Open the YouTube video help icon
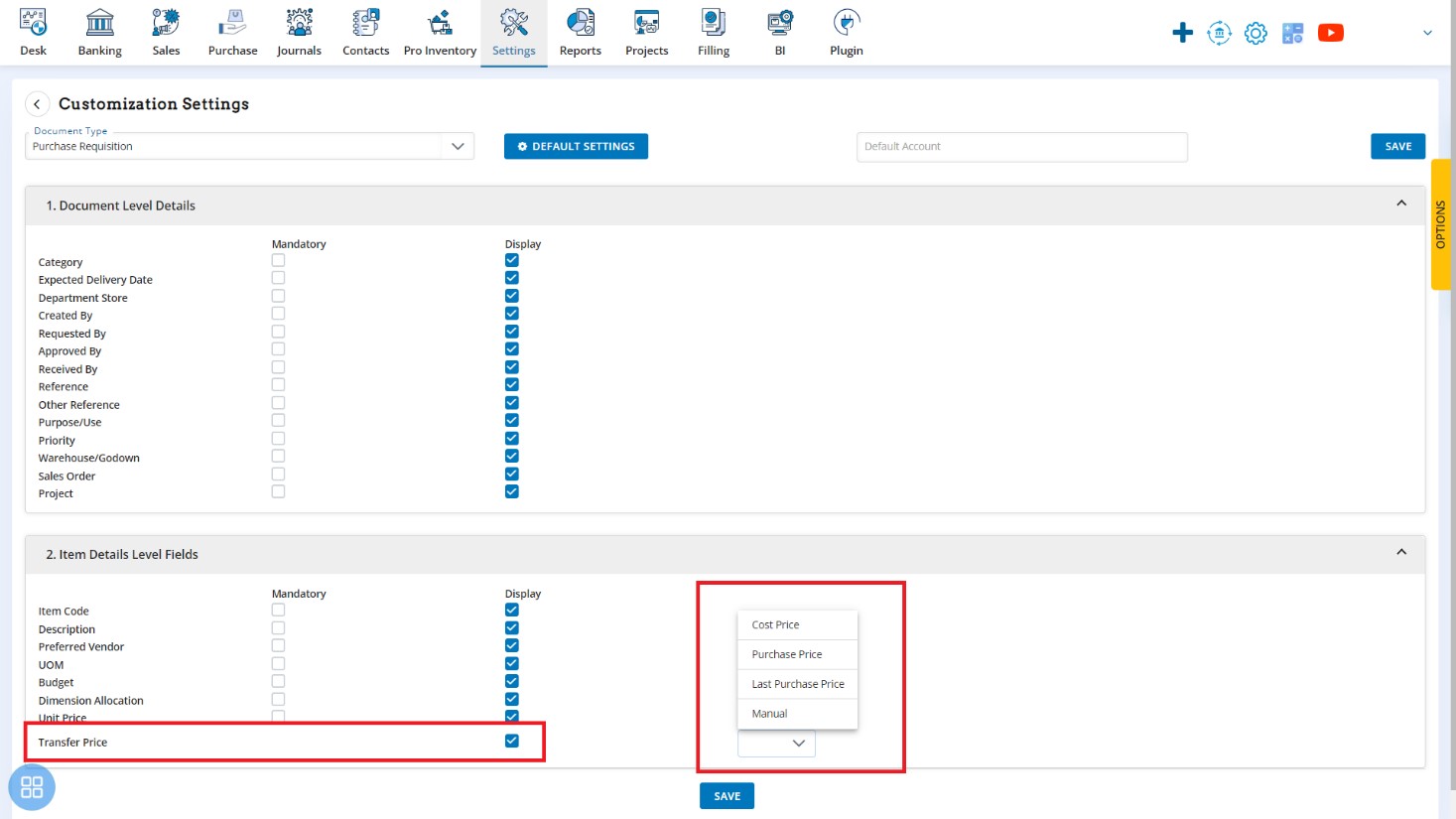This screenshot has width=1456, height=819. [x=1331, y=33]
